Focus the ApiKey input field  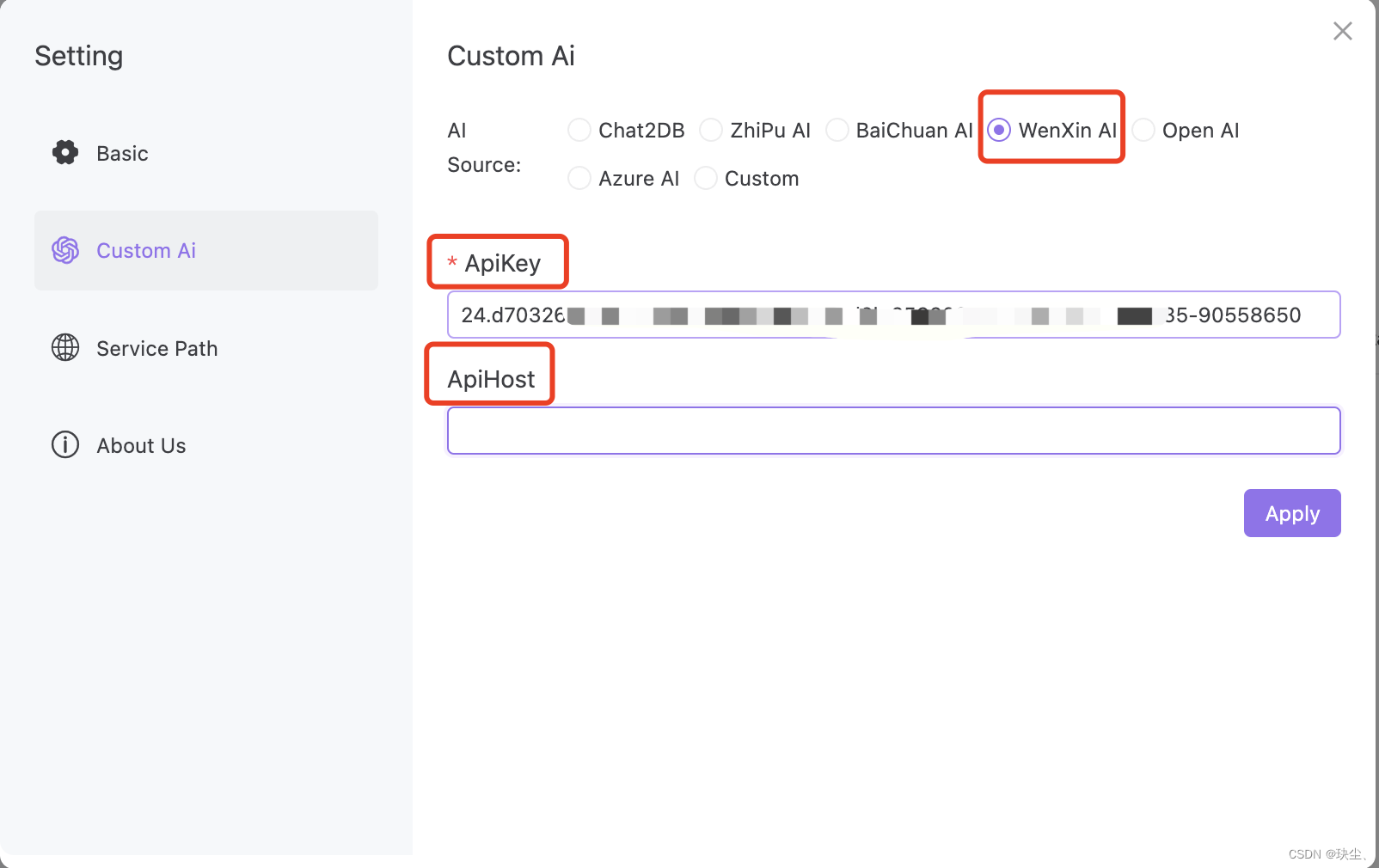coord(894,315)
